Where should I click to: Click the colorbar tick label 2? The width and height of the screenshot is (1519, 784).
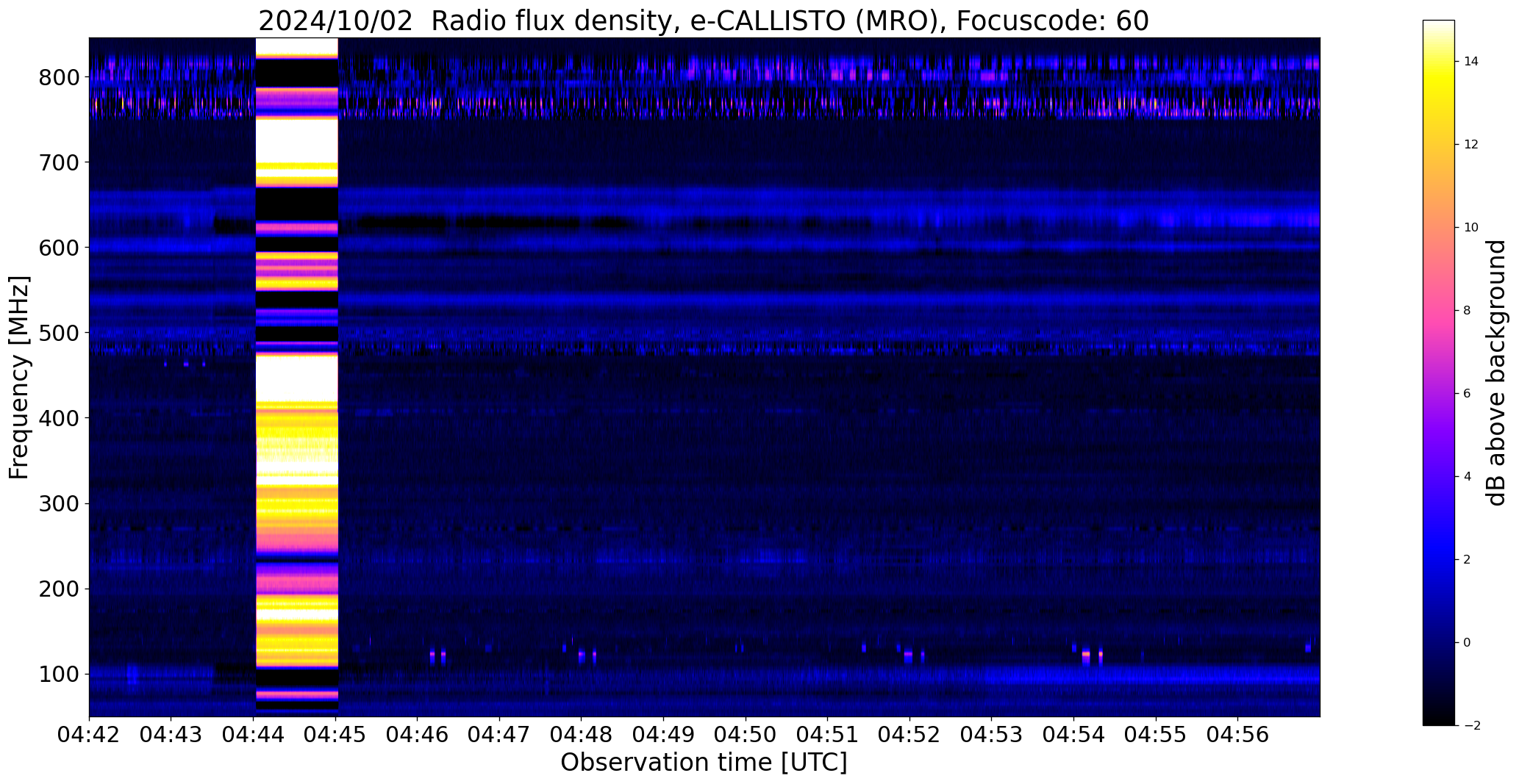(x=1468, y=560)
